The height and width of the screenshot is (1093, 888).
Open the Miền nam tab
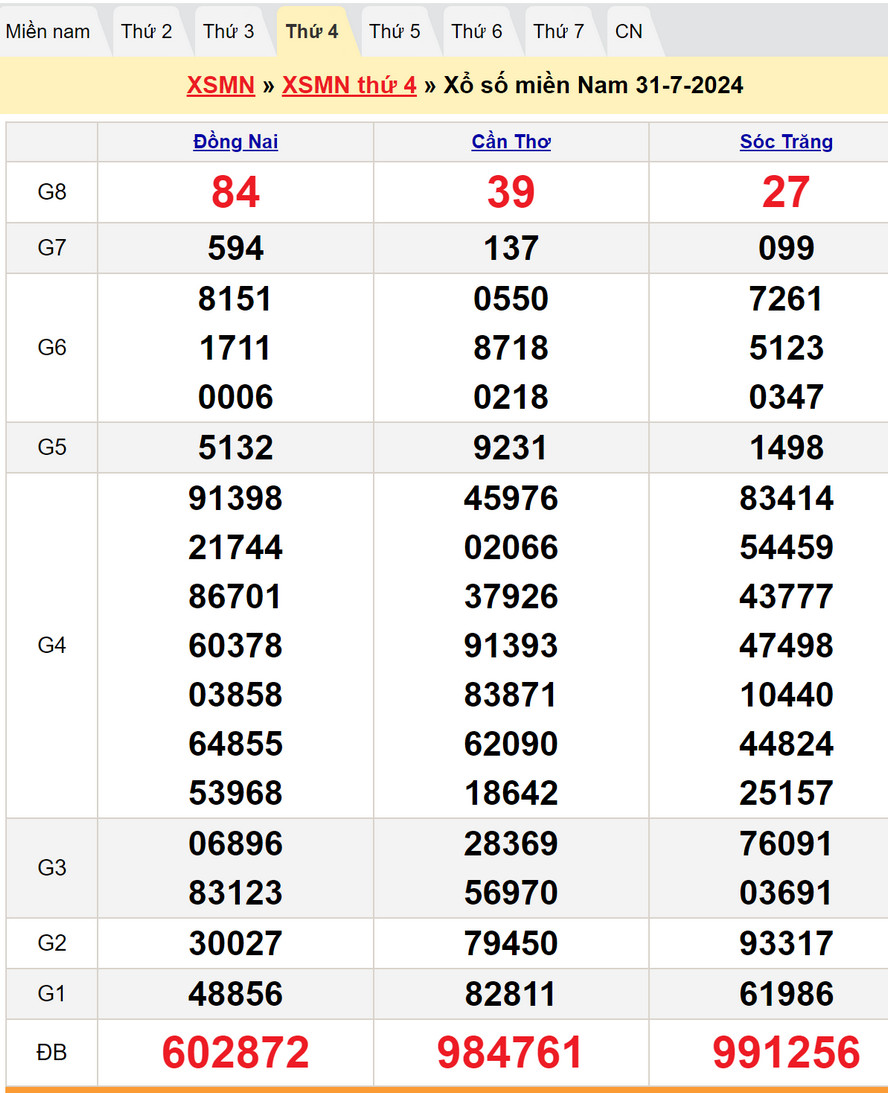tap(48, 31)
